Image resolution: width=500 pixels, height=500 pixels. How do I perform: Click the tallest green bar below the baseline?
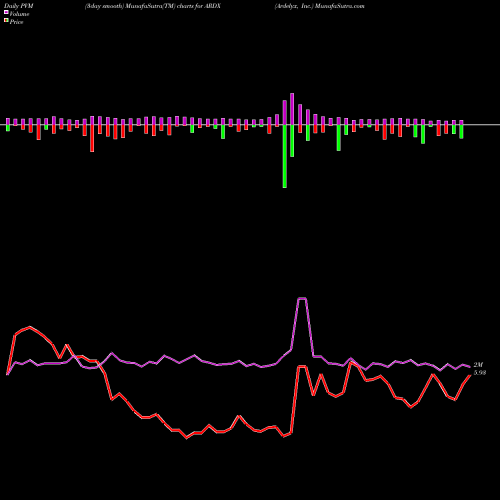[x=285, y=156]
